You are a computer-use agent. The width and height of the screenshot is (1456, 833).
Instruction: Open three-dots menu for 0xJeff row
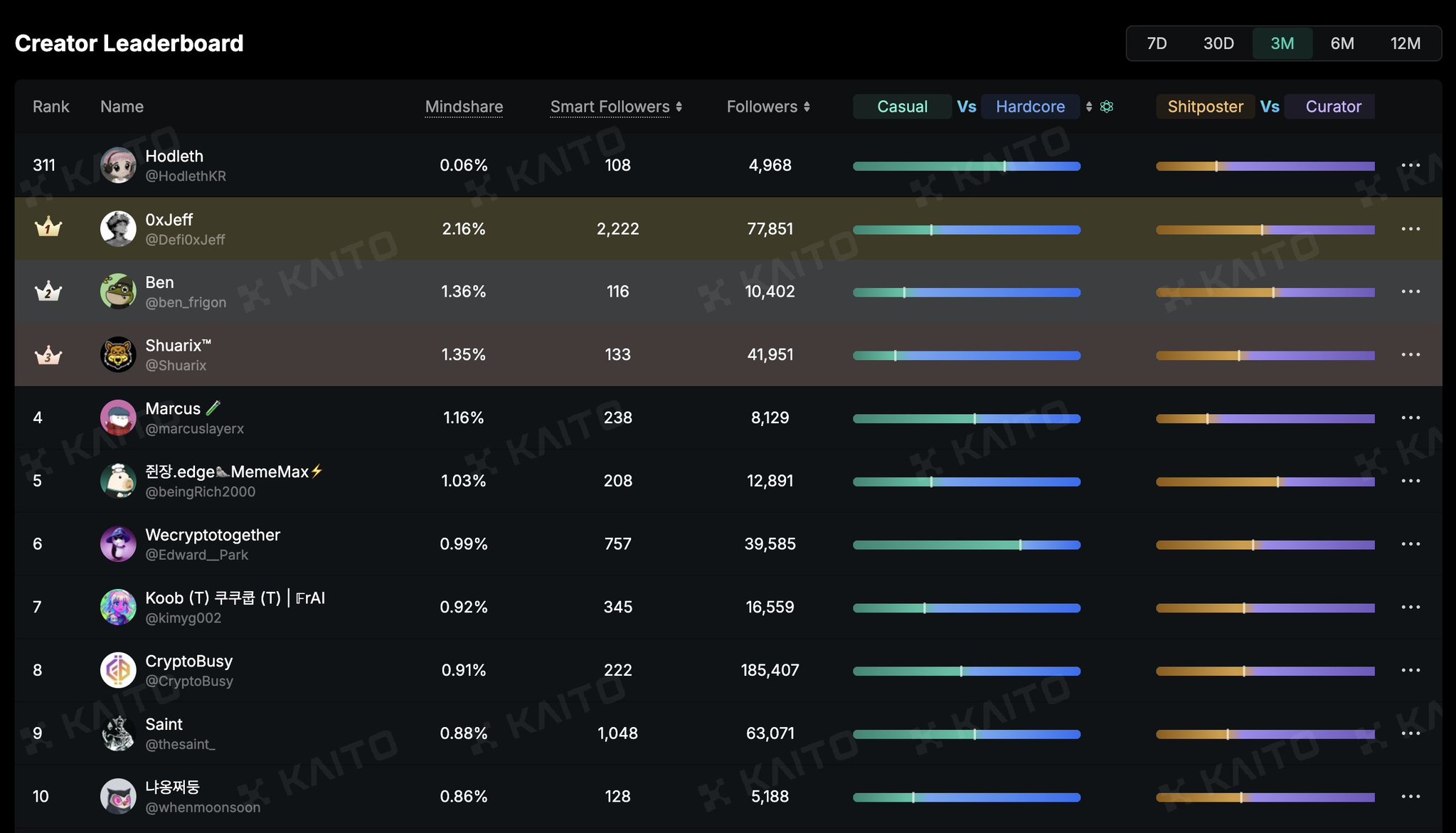coord(1410,229)
